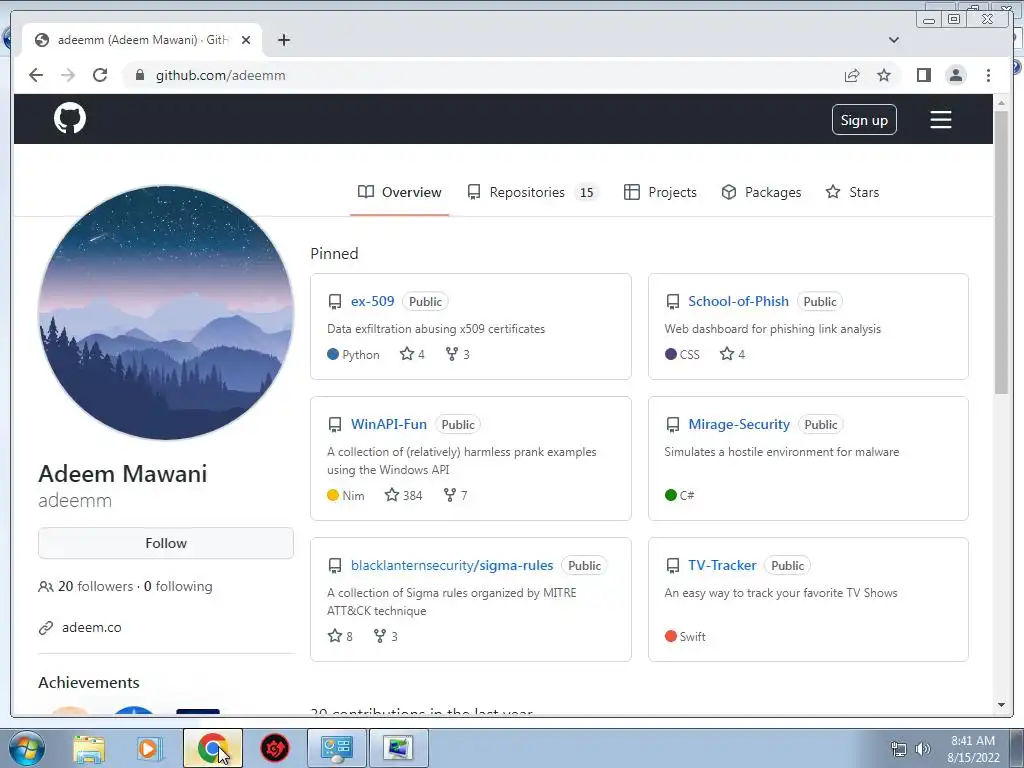Click ex-509 star count 4

(412, 354)
